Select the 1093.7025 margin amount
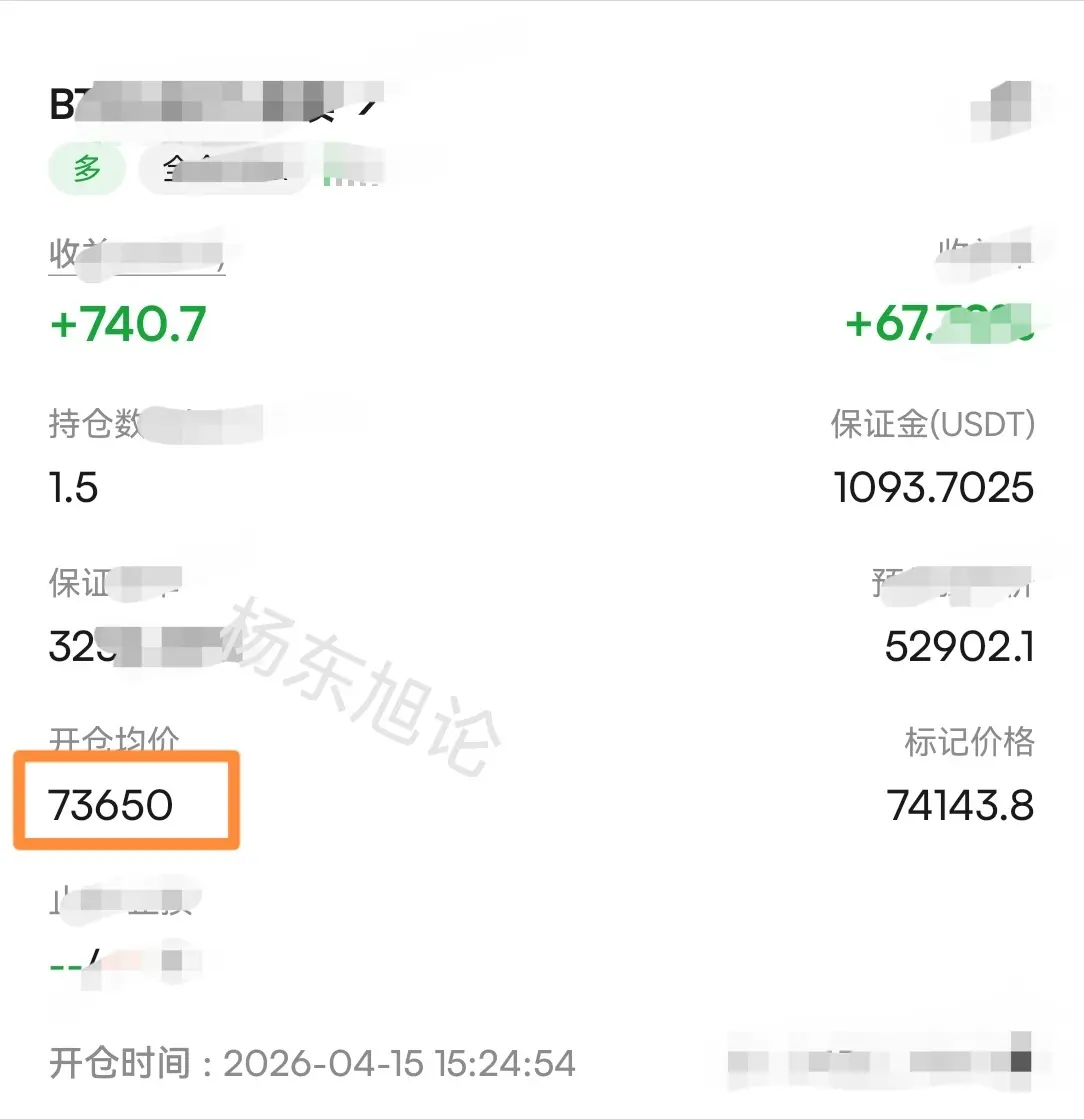This screenshot has height=1119, width=1084. [933, 488]
